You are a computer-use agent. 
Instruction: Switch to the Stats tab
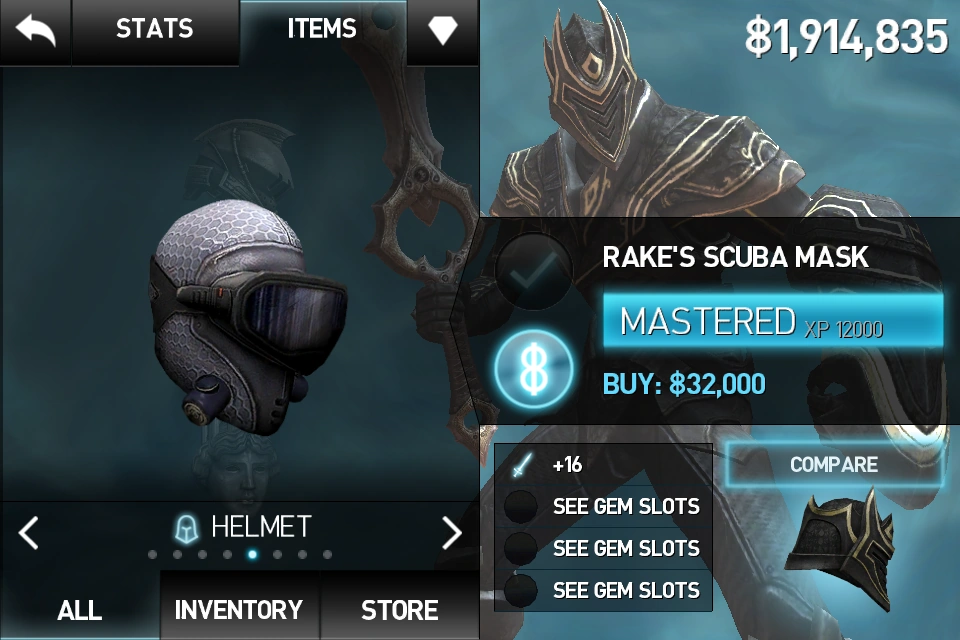pos(155,29)
